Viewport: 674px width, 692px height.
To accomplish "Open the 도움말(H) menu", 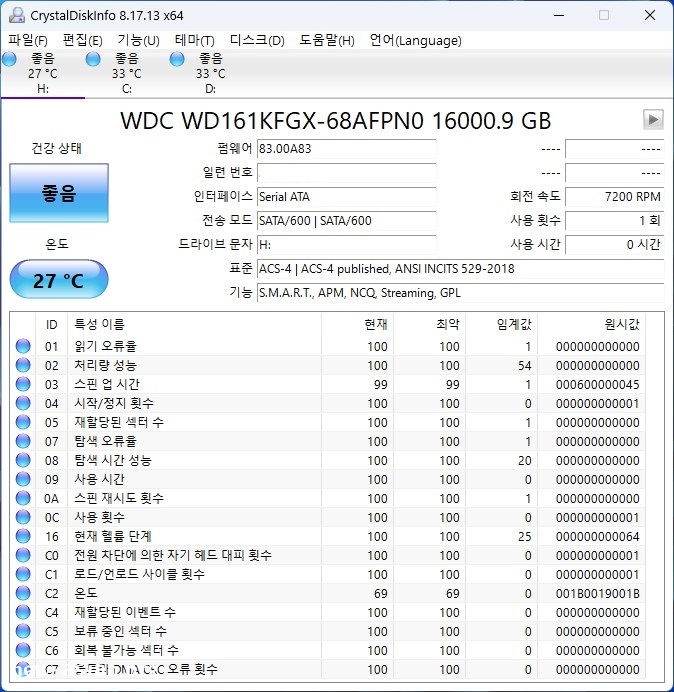I will pos(327,41).
